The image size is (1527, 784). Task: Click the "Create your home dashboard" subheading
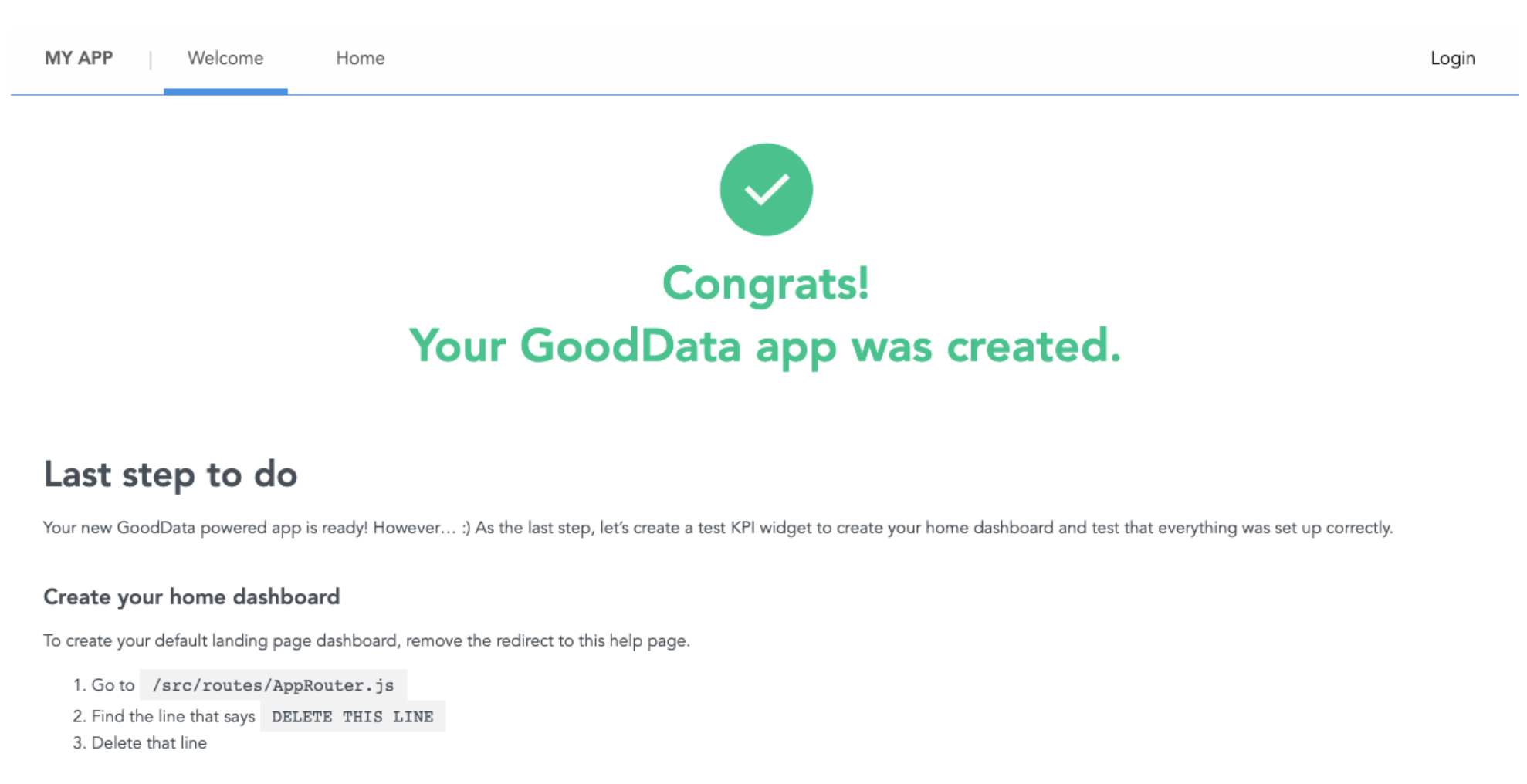click(x=191, y=596)
